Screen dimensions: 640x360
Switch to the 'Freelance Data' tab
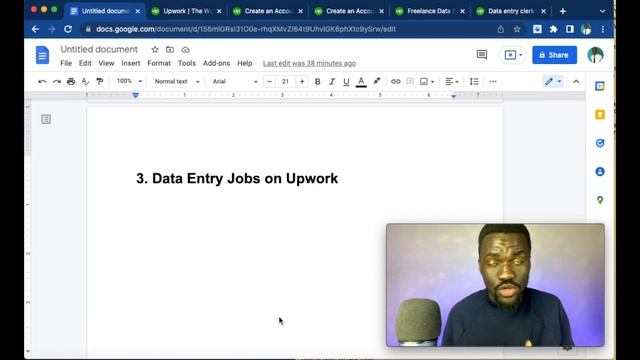coord(430,11)
